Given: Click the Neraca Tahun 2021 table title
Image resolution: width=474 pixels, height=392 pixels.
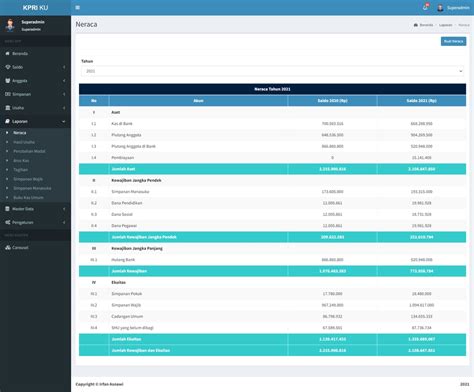Looking at the screenshot, I should pyautogui.click(x=272, y=89).
